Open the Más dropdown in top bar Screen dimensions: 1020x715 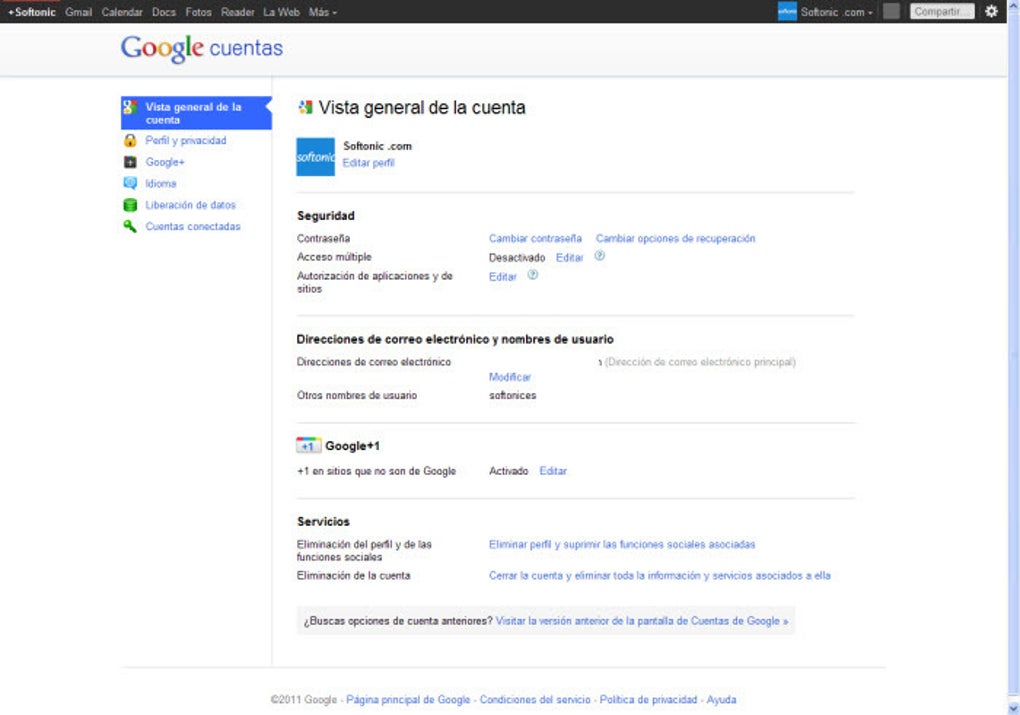pyautogui.click(x=323, y=12)
